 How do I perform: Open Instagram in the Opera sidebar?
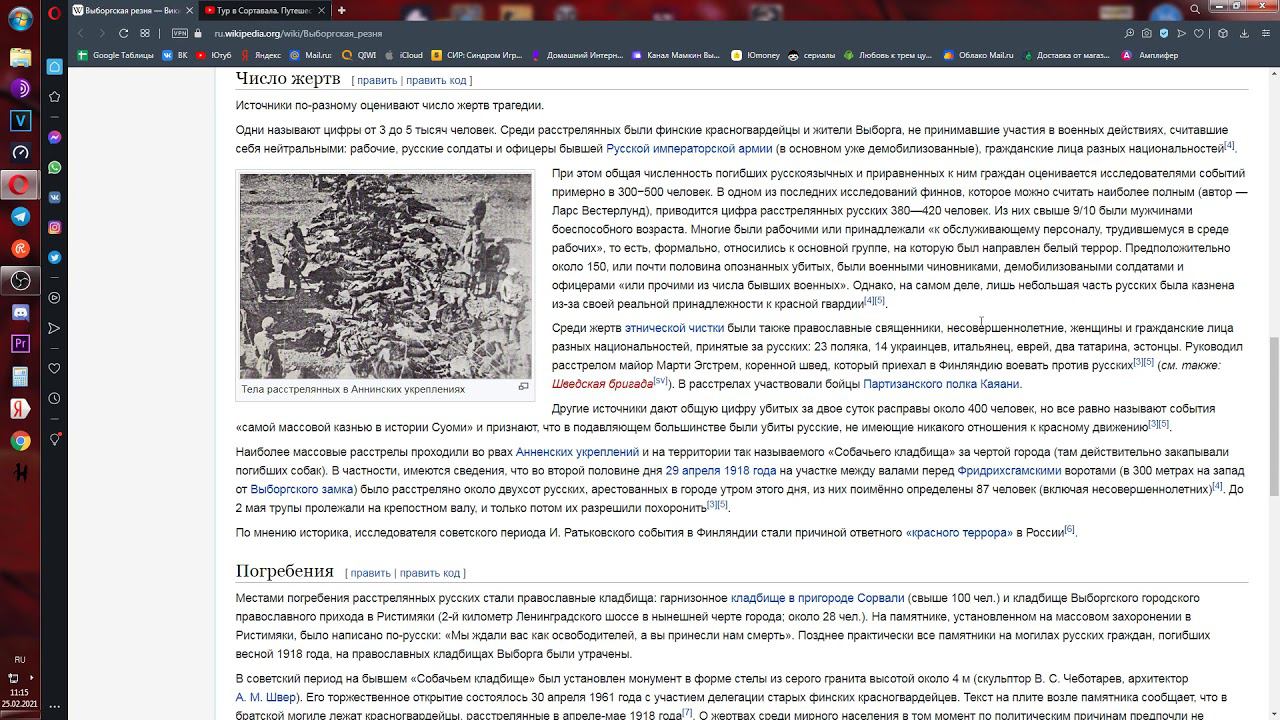(x=54, y=227)
